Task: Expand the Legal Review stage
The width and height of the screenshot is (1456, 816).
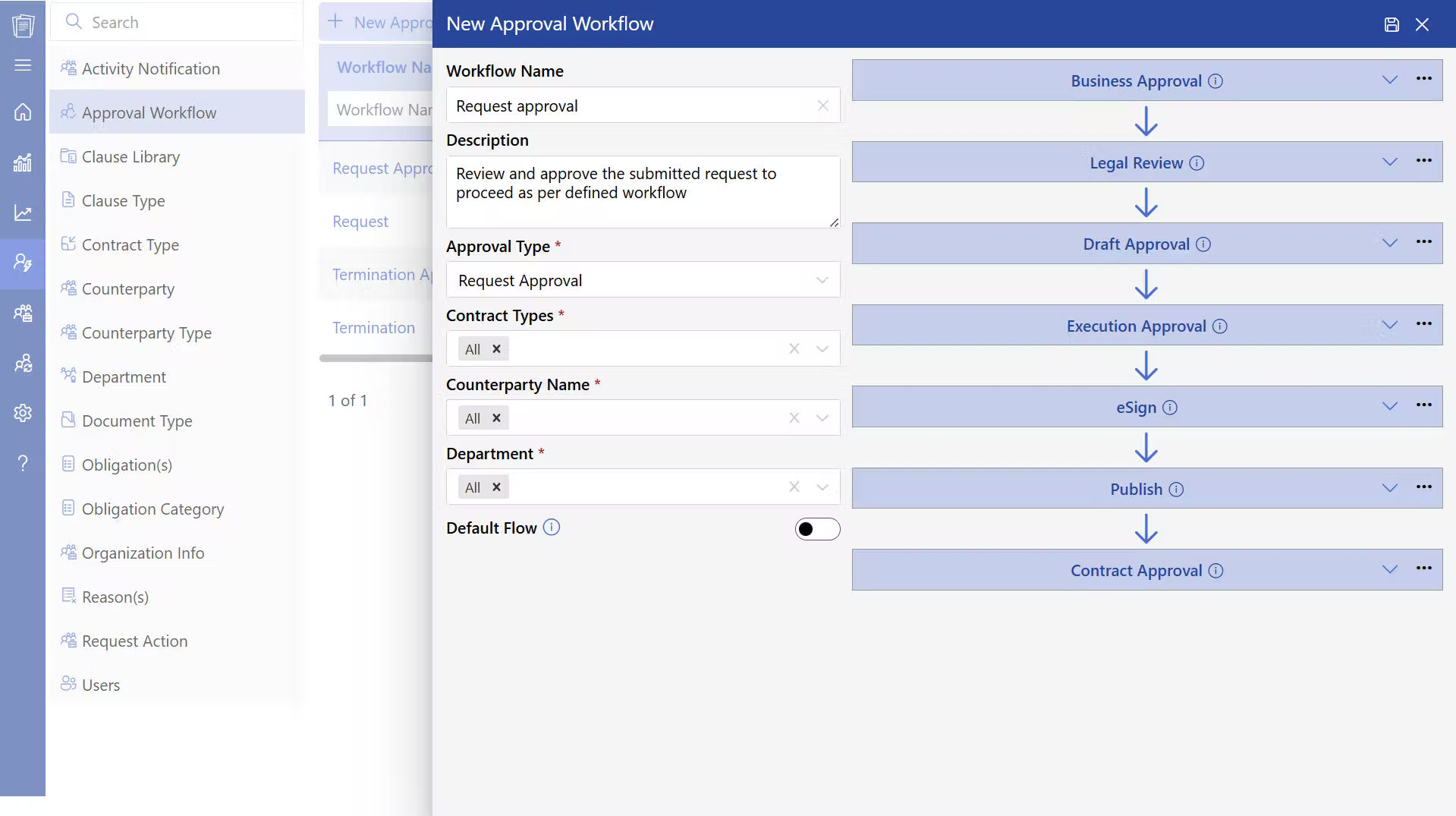Action: pos(1389,162)
